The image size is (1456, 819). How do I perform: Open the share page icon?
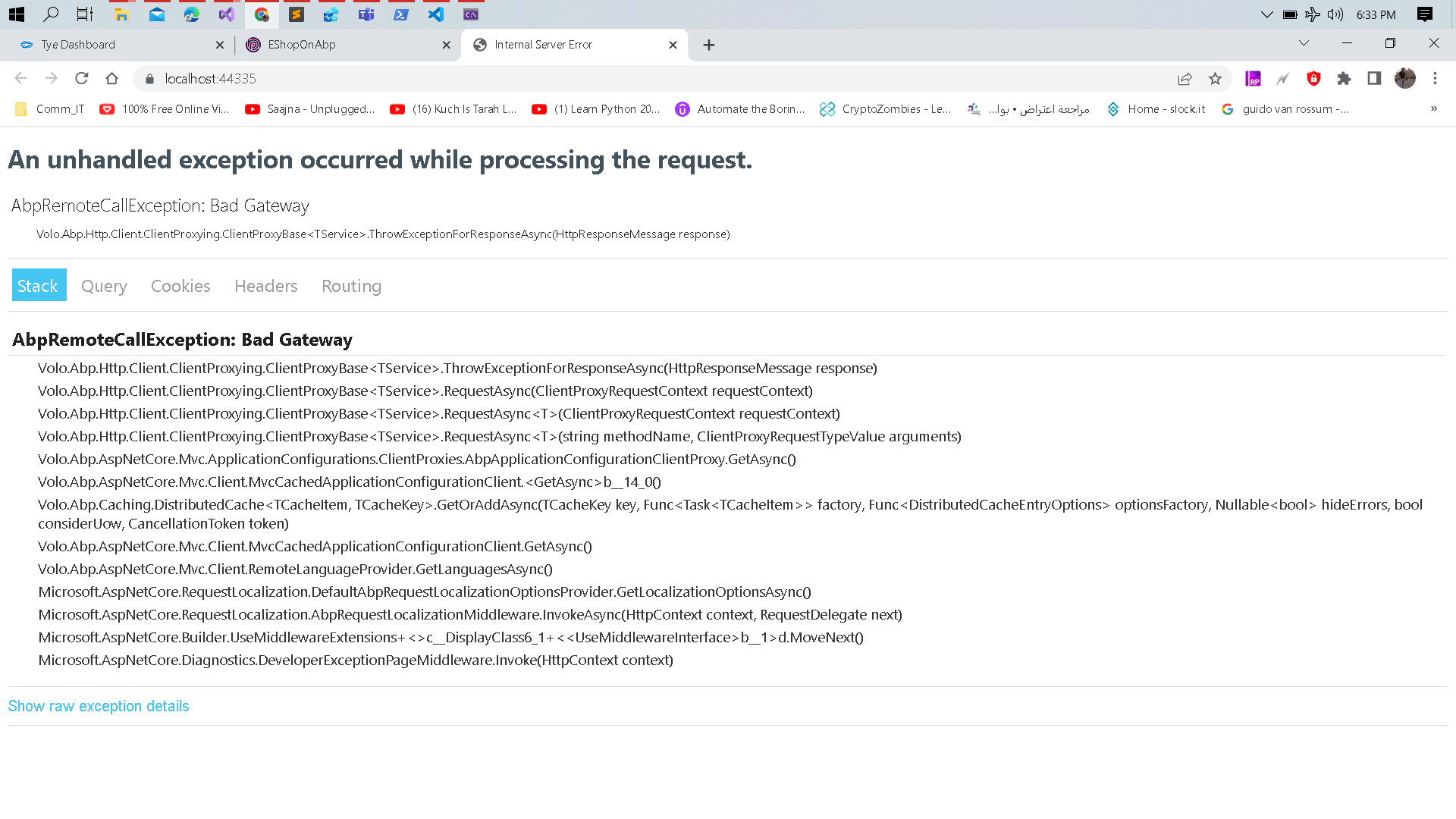pyautogui.click(x=1185, y=78)
